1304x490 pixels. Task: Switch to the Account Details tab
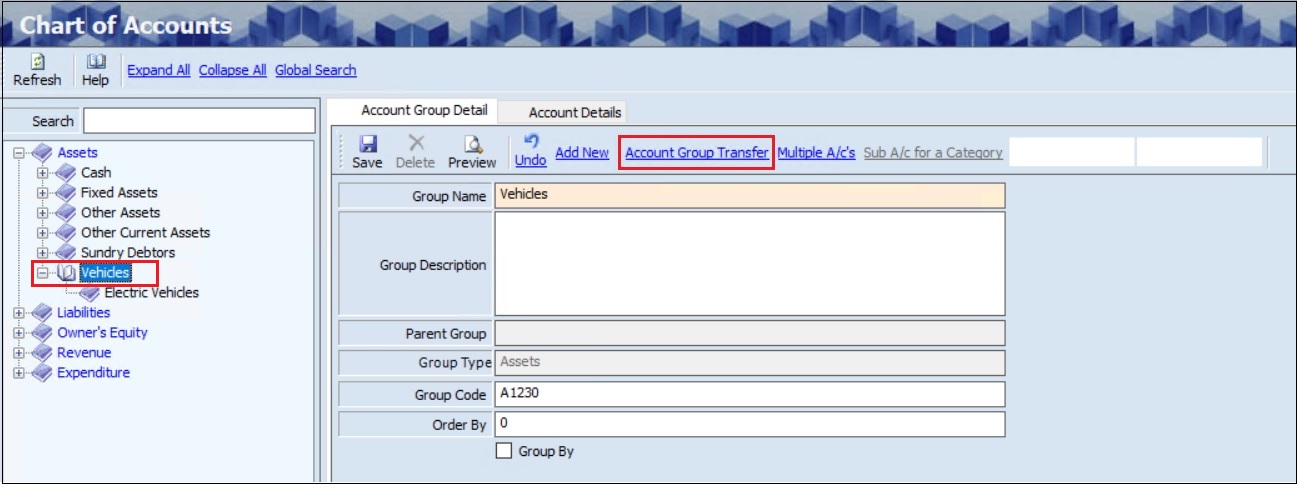574,112
